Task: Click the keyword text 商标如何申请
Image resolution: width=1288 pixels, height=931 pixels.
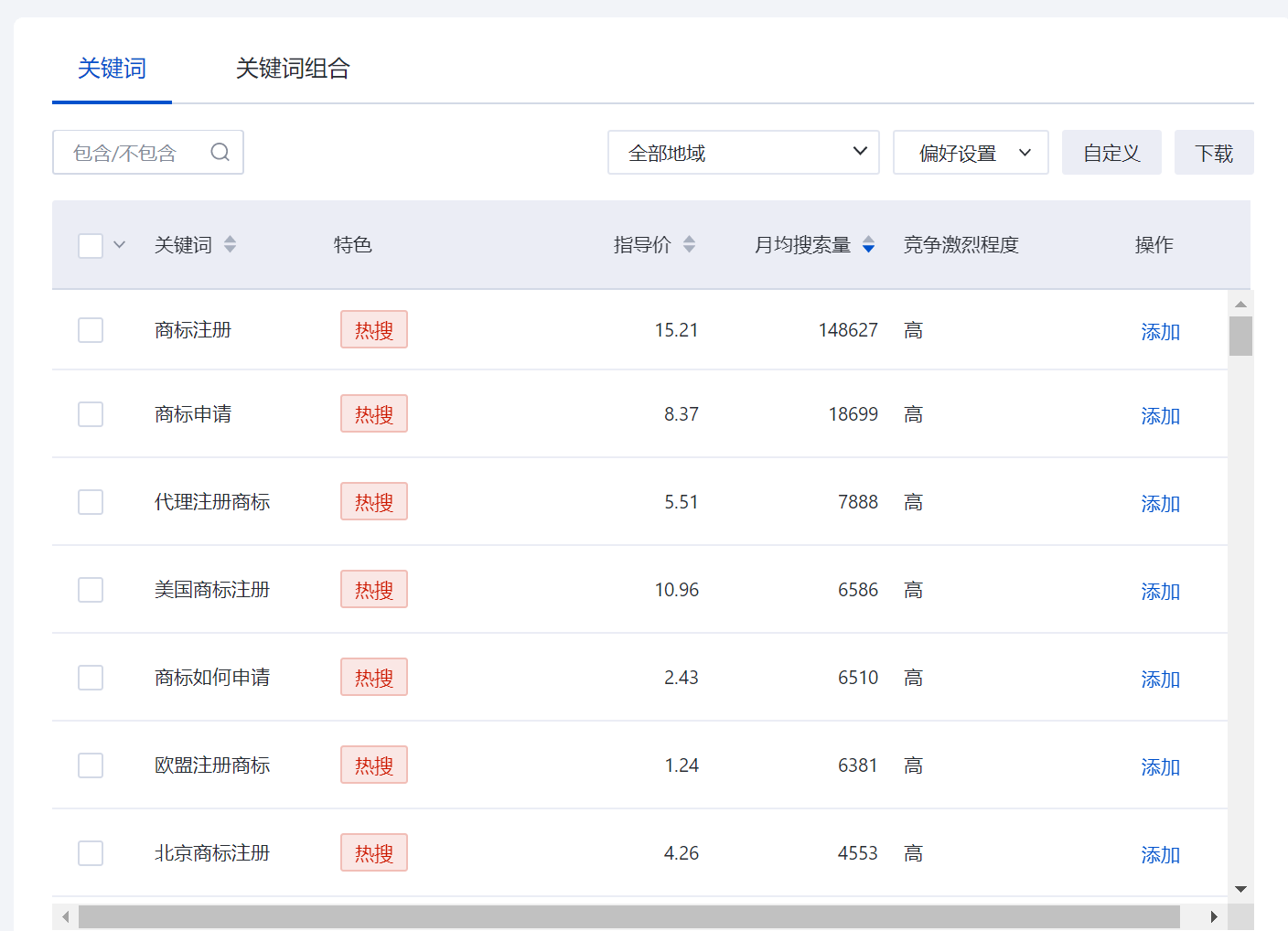Action: [212, 678]
